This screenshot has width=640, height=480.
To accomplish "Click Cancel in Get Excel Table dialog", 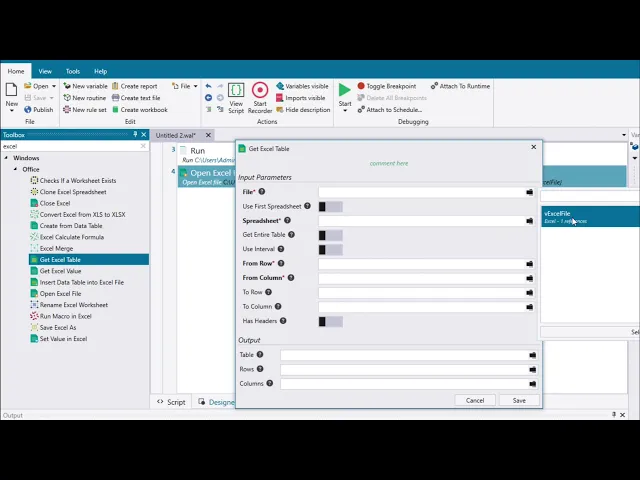I will 475,400.
